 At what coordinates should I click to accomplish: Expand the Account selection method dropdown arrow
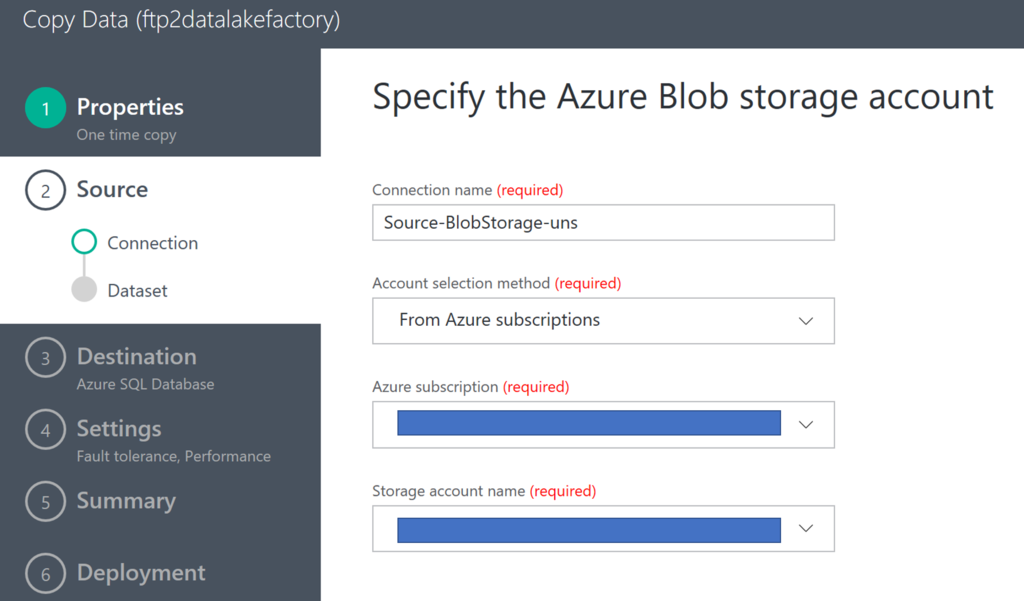tap(806, 321)
